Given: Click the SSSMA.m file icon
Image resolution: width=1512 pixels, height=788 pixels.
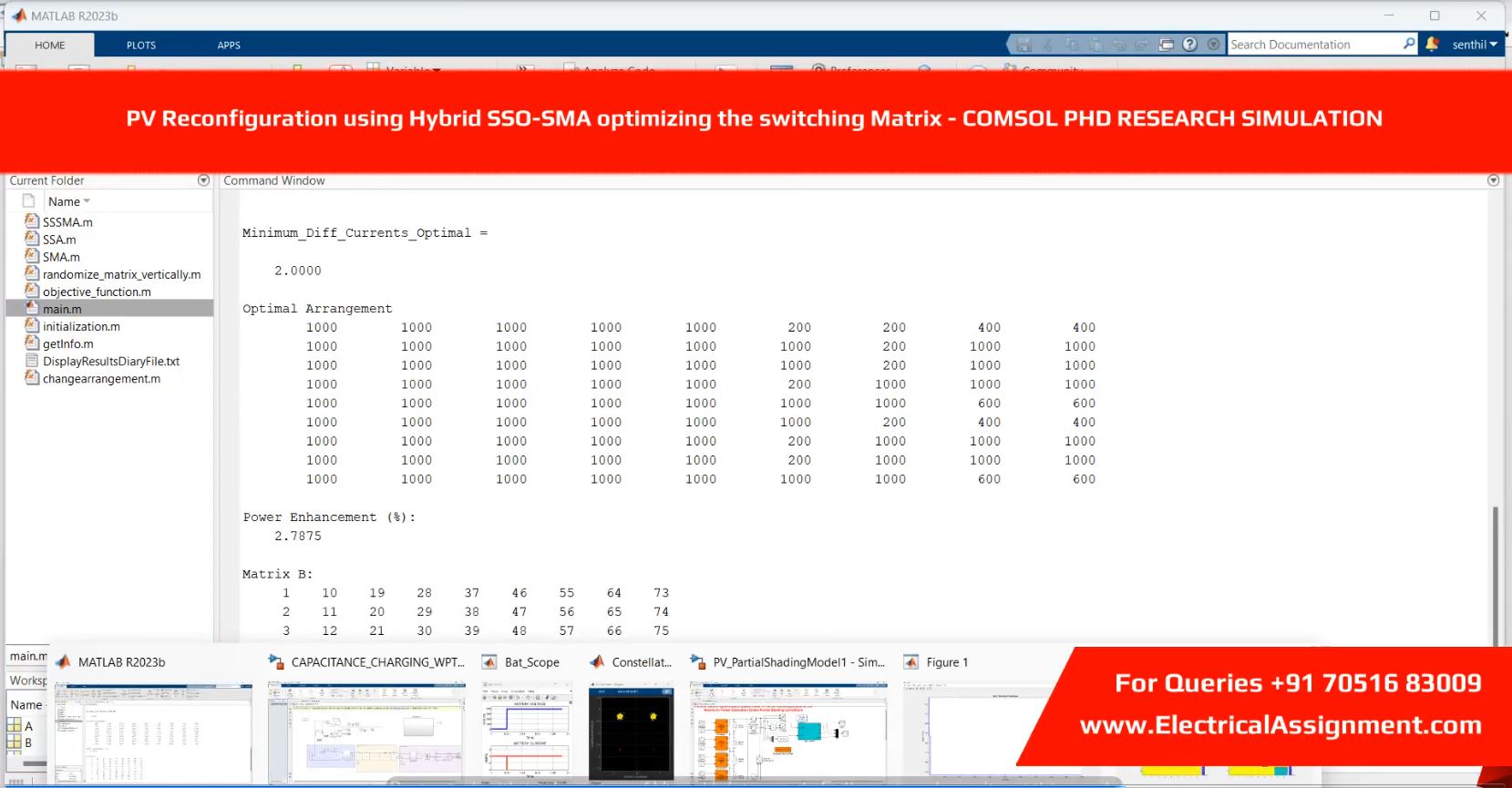Looking at the screenshot, I should [31, 221].
